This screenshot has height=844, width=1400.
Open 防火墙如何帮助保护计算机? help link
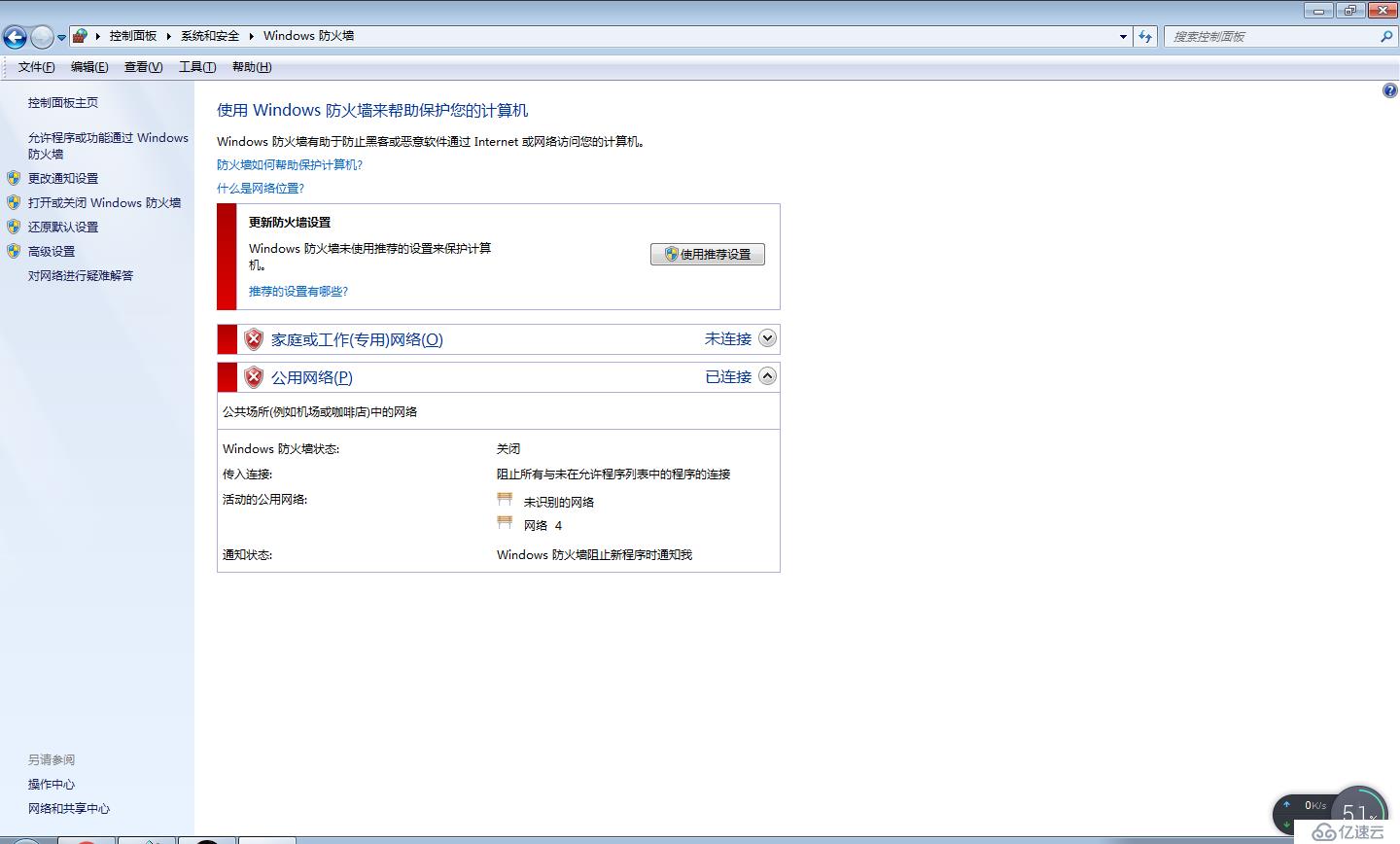tap(290, 165)
